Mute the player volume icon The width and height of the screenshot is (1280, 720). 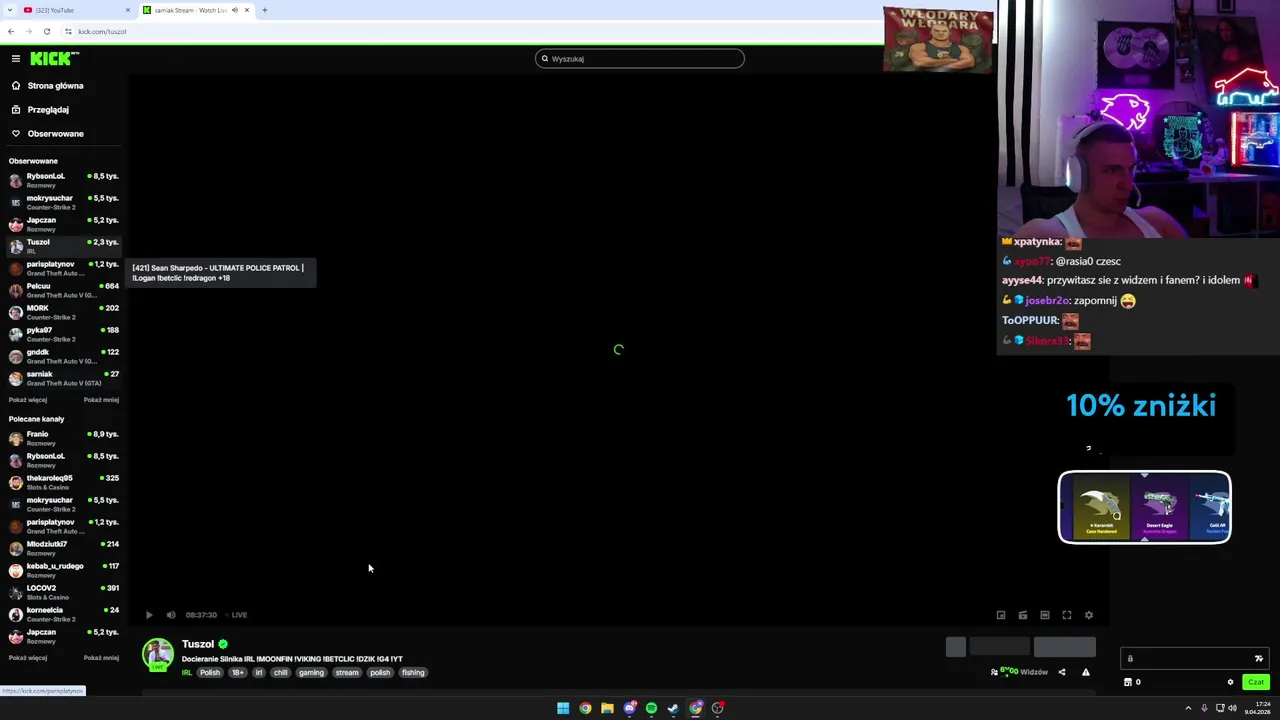pos(171,615)
